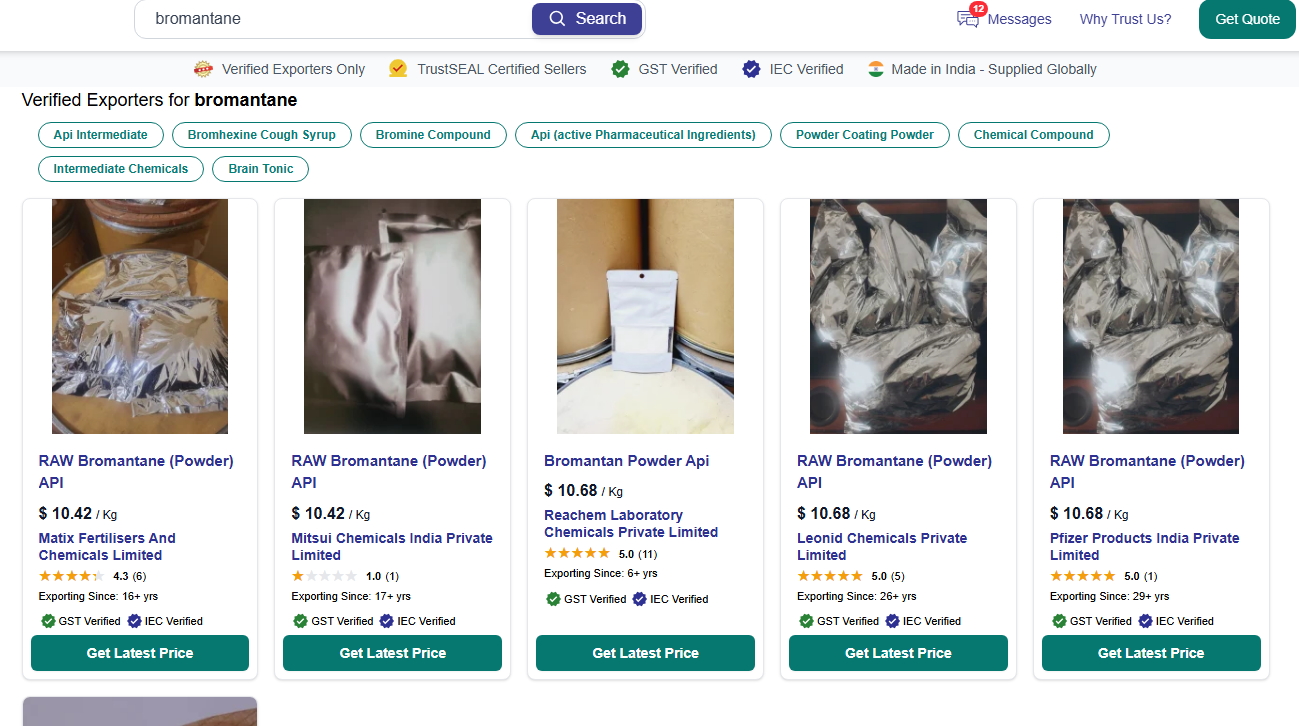Viewport: 1299px width, 726px height.
Task: Select the Api Intermediate filter chip
Action: [101, 135]
